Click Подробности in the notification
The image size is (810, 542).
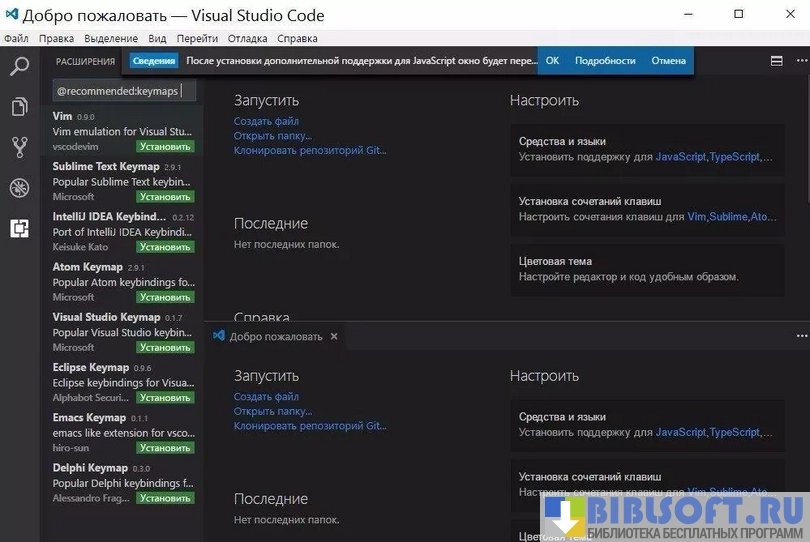(x=605, y=61)
